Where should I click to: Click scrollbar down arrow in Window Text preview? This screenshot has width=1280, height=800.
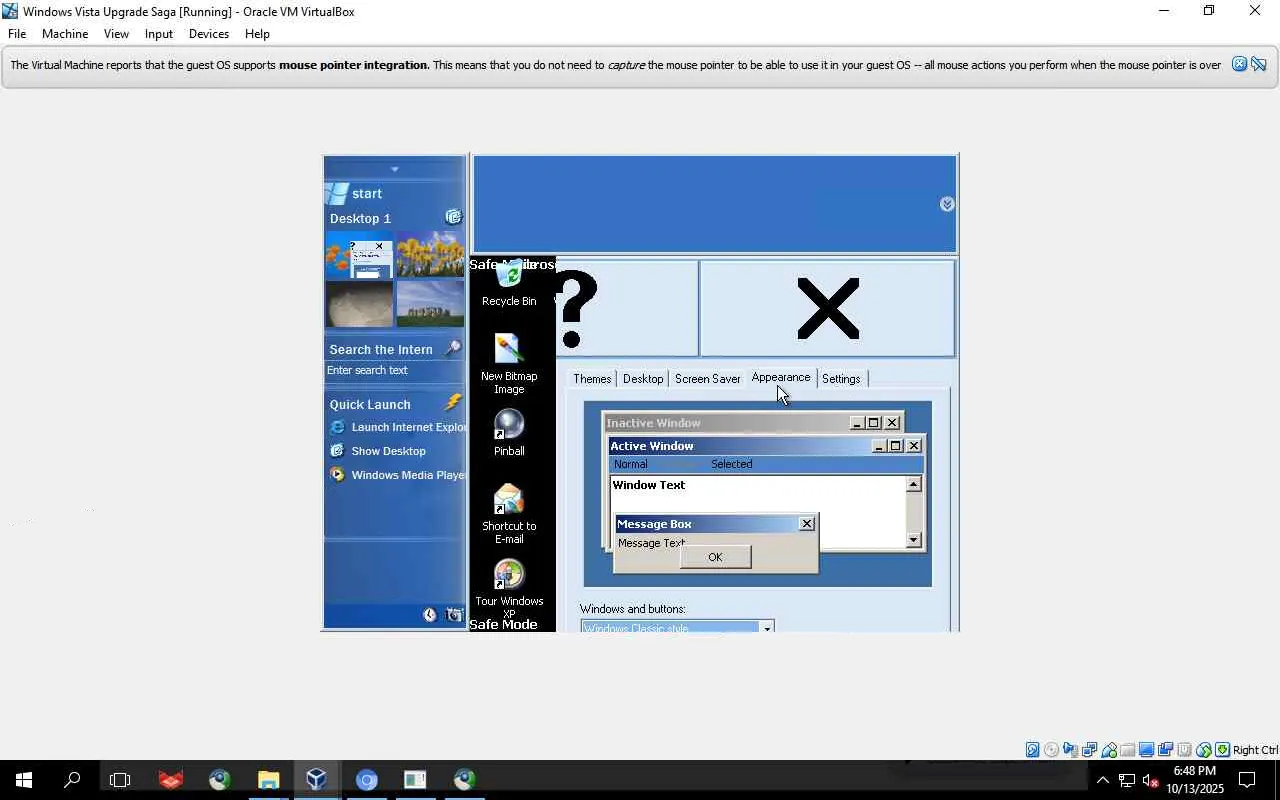pyautogui.click(x=913, y=540)
